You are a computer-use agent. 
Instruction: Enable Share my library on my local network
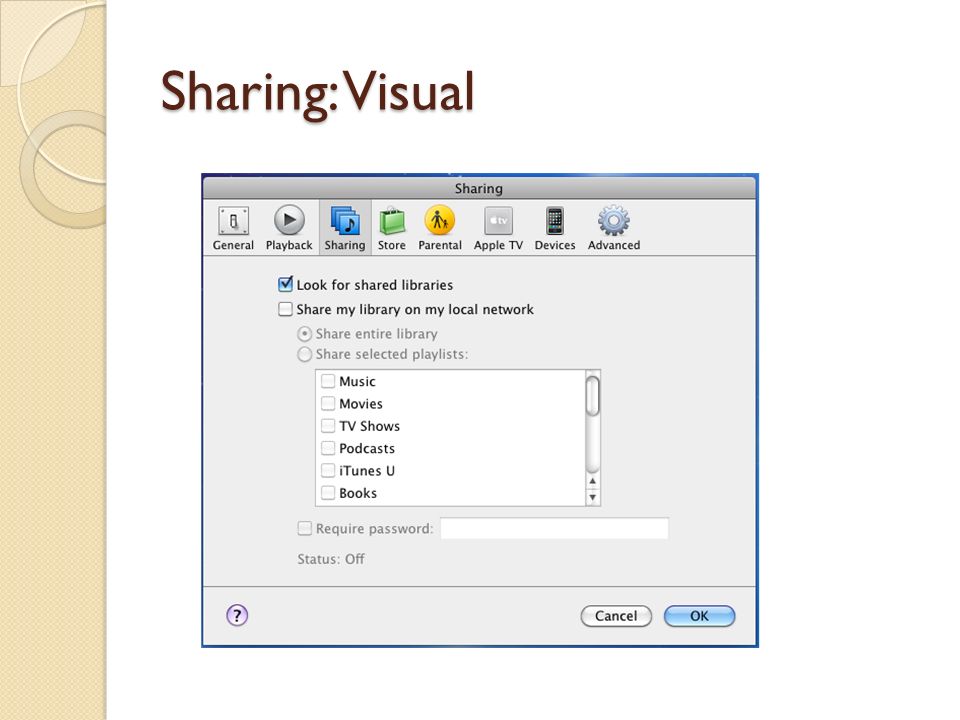(x=285, y=309)
